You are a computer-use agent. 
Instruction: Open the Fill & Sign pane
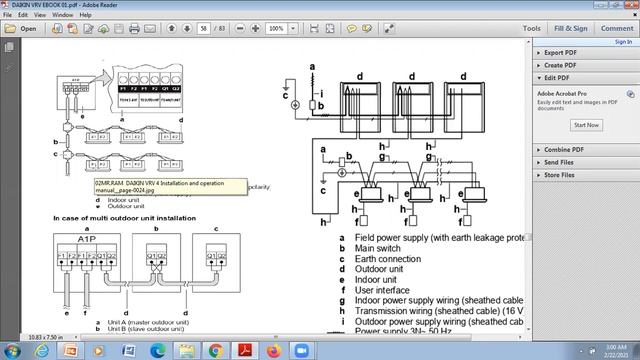pos(571,29)
